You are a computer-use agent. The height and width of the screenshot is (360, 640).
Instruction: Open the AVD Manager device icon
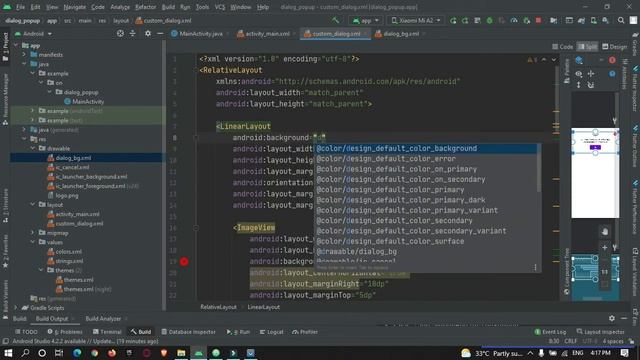pos(593,20)
